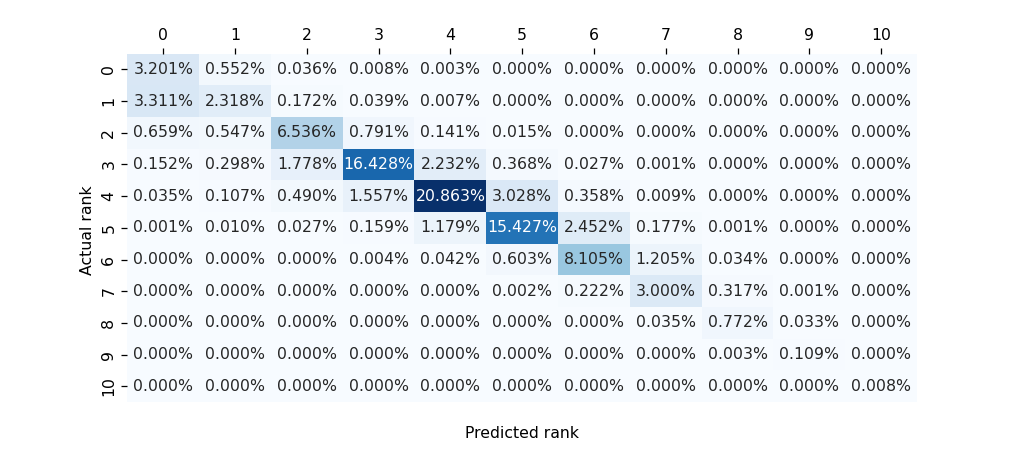Select the 2.452% cell in row 5
Viewport: 1019px width, 453px height.
[x=594, y=227]
